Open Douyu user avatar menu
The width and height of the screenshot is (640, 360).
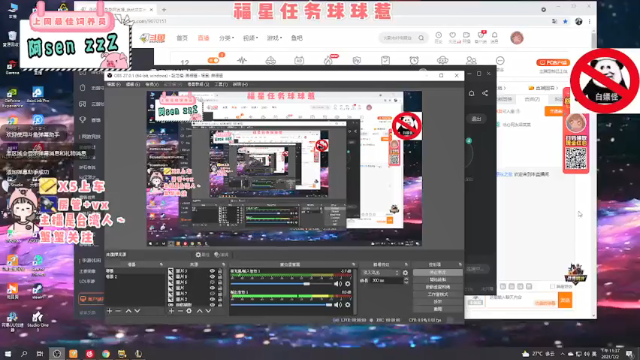(517, 38)
